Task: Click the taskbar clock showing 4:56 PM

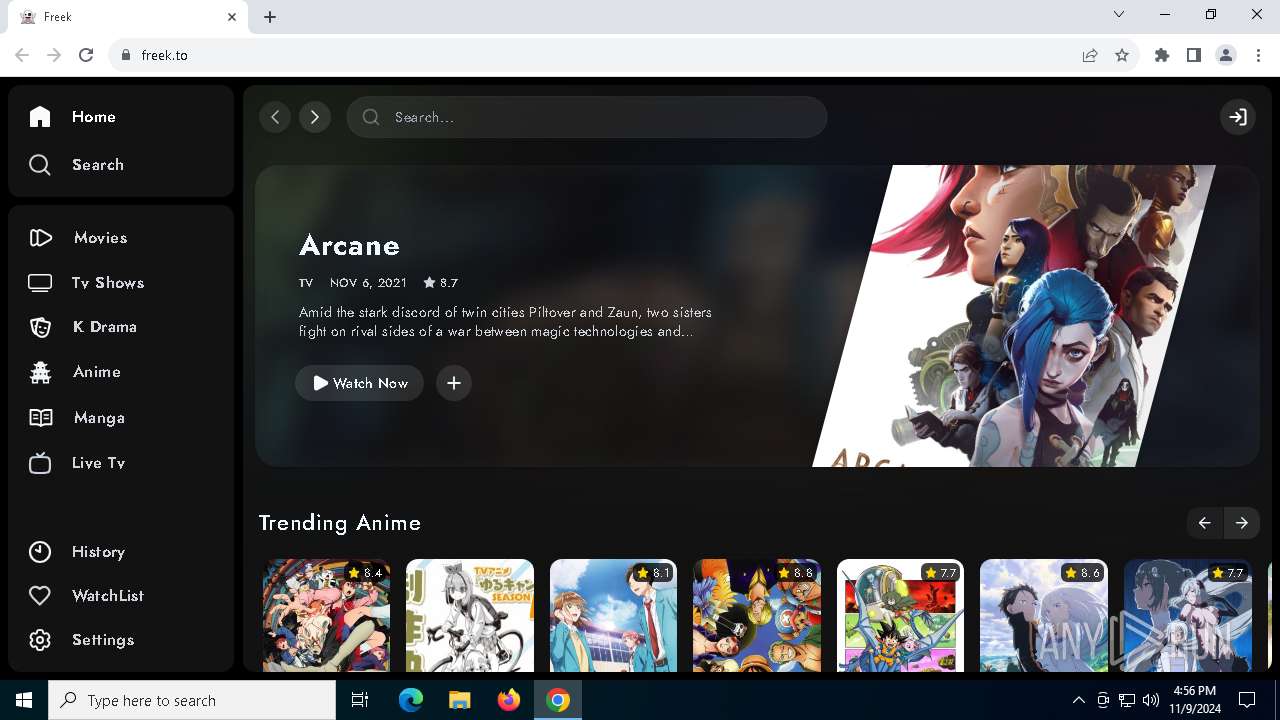Action: [x=1194, y=700]
